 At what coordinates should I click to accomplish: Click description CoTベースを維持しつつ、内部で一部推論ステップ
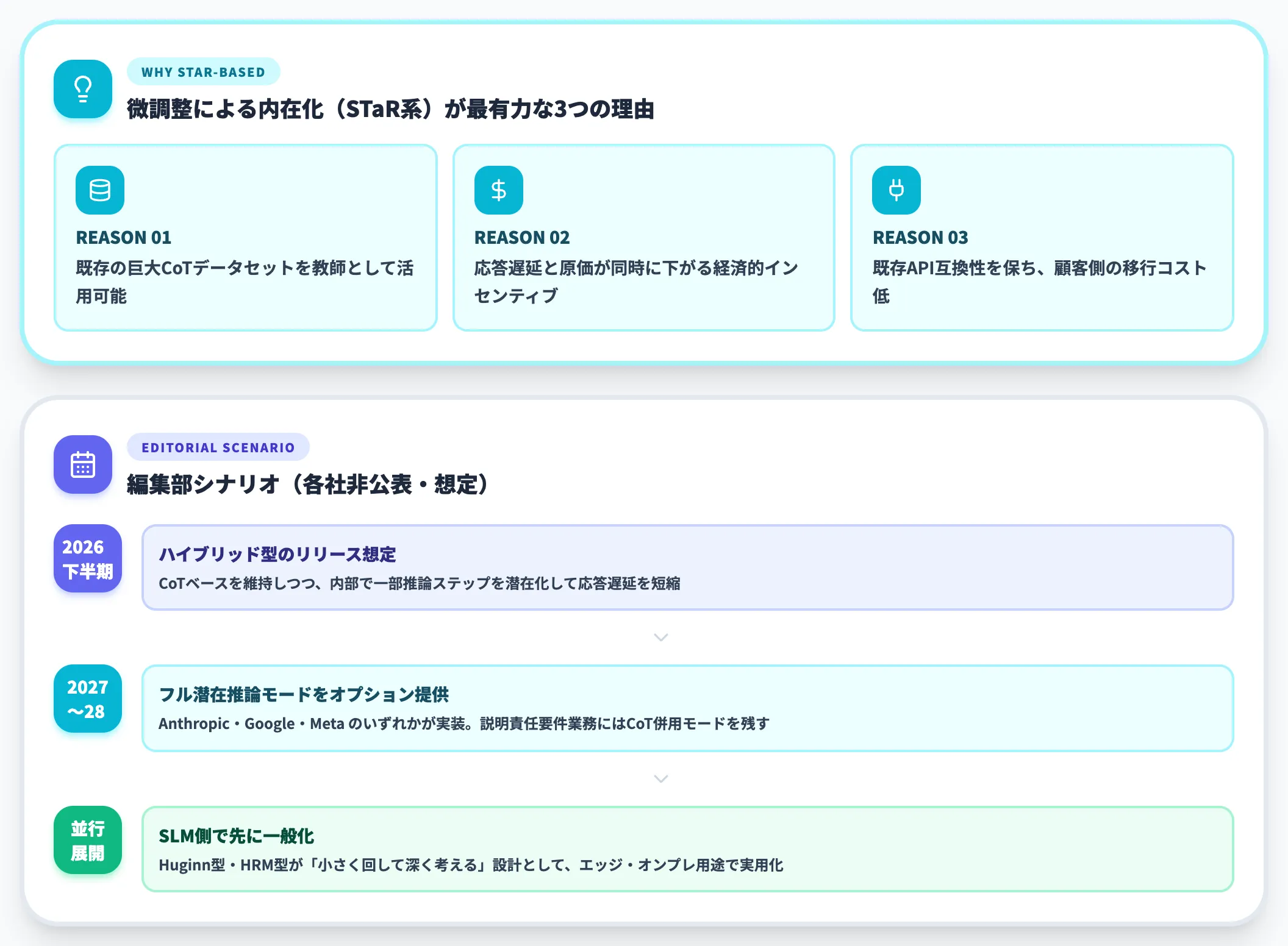(x=420, y=583)
